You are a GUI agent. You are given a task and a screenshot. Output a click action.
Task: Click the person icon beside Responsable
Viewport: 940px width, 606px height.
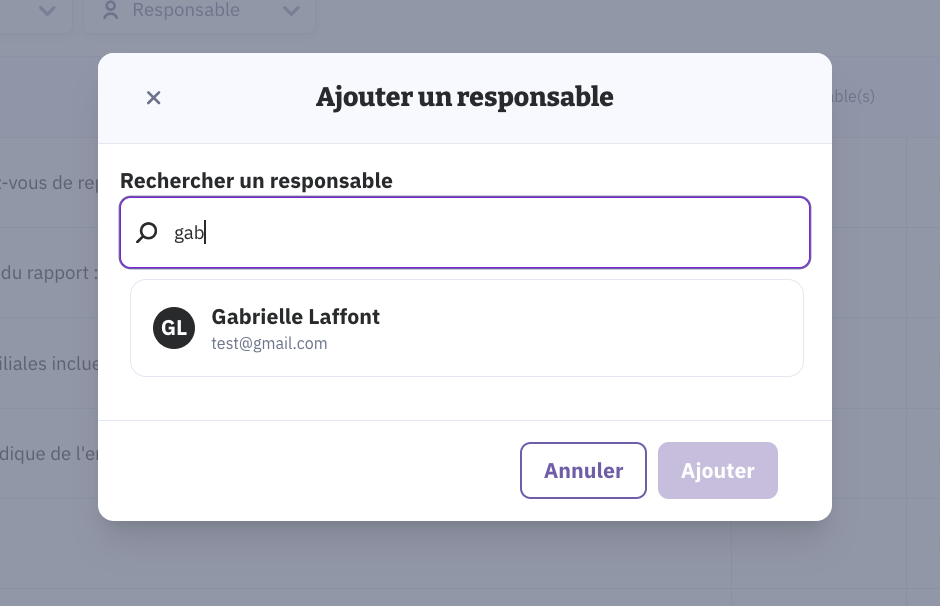point(112,11)
